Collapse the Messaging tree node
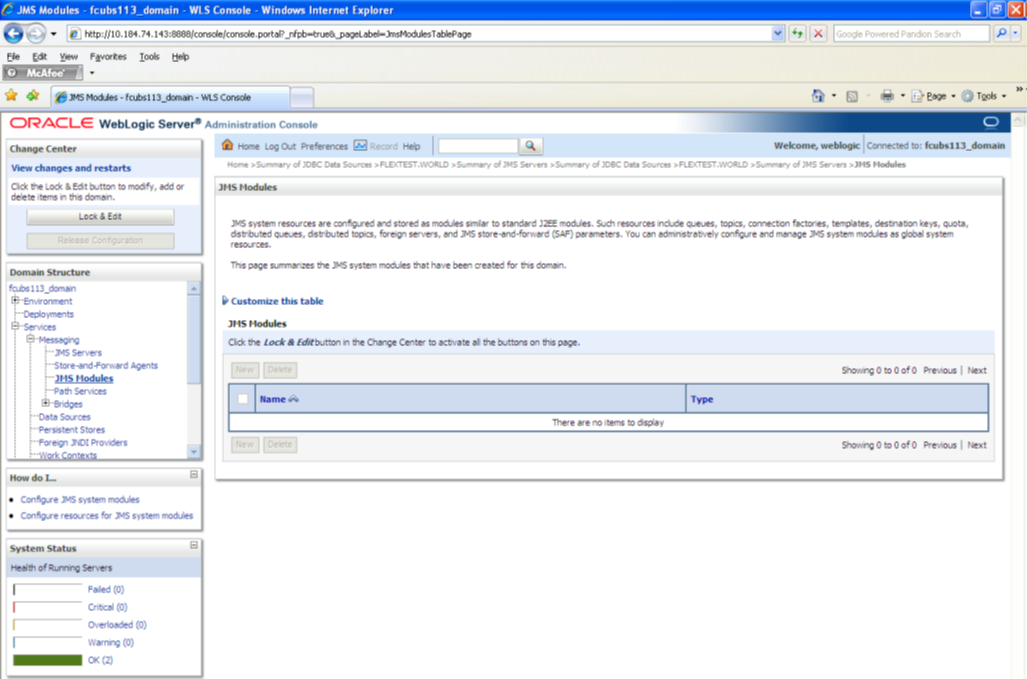This screenshot has height=679, width=1027. 30,339
